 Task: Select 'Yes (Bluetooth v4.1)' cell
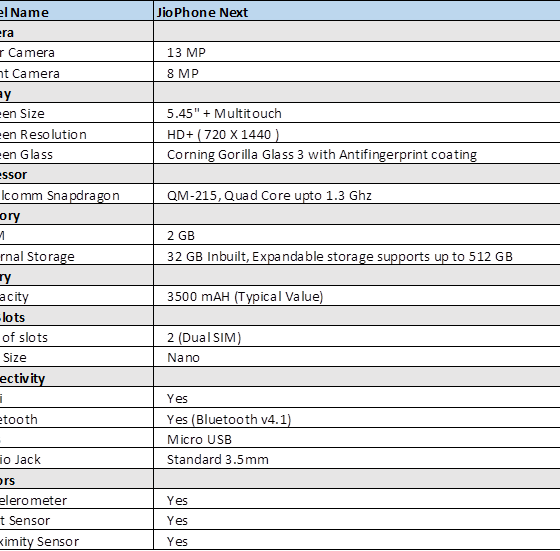click(x=229, y=419)
